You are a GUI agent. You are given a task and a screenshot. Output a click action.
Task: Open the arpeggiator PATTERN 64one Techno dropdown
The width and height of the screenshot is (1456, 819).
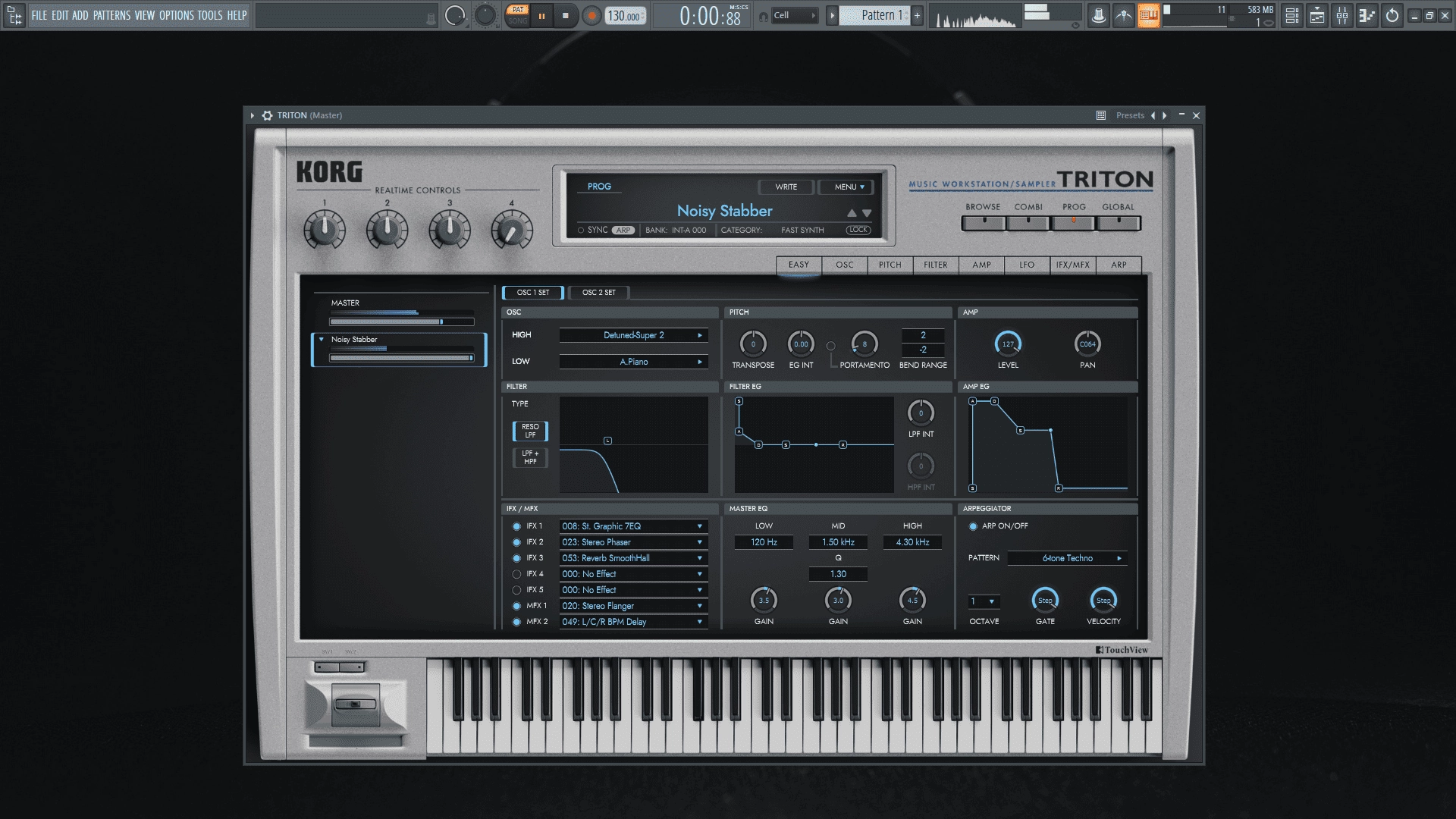1068,558
